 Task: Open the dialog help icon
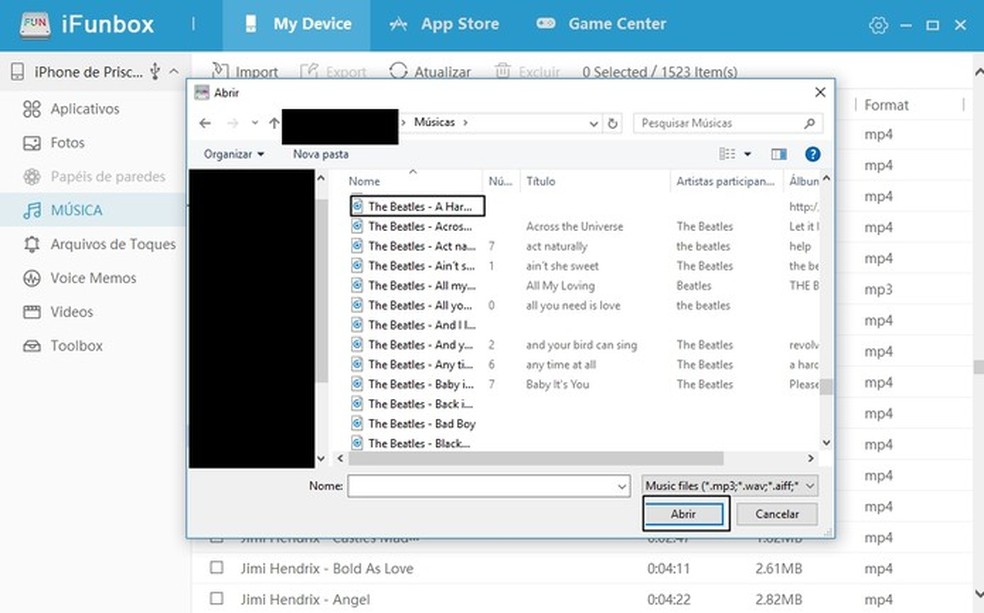click(x=812, y=154)
